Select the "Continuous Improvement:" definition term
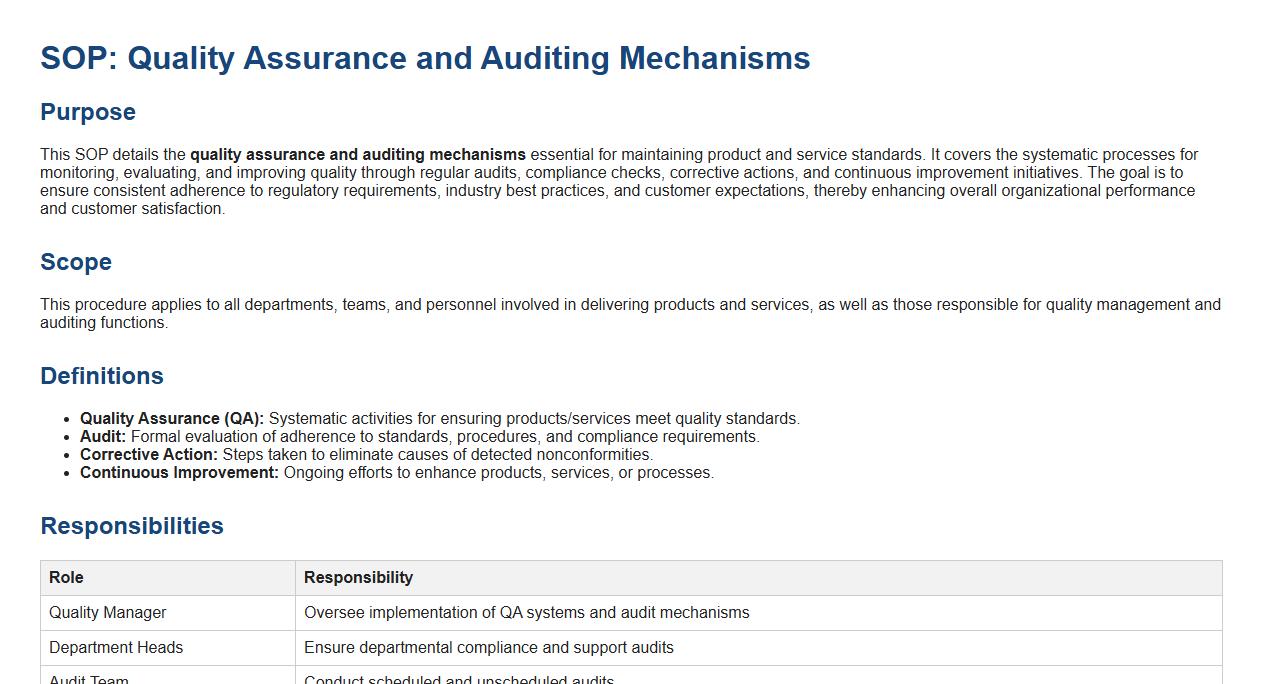The height and width of the screenshot is (684, 1263). coord(179,473)
